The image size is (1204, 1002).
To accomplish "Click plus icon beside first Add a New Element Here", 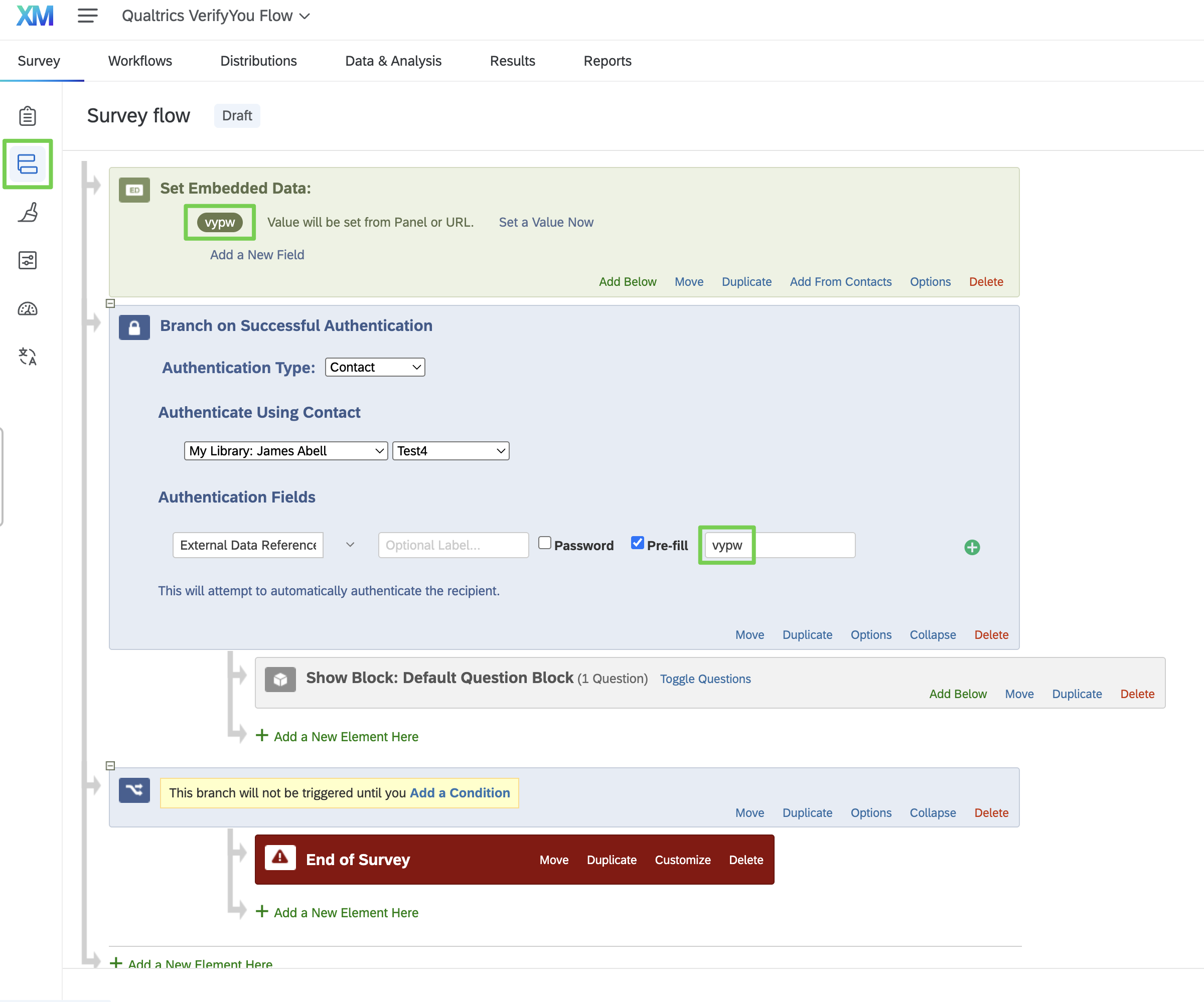I will (262, 735).
